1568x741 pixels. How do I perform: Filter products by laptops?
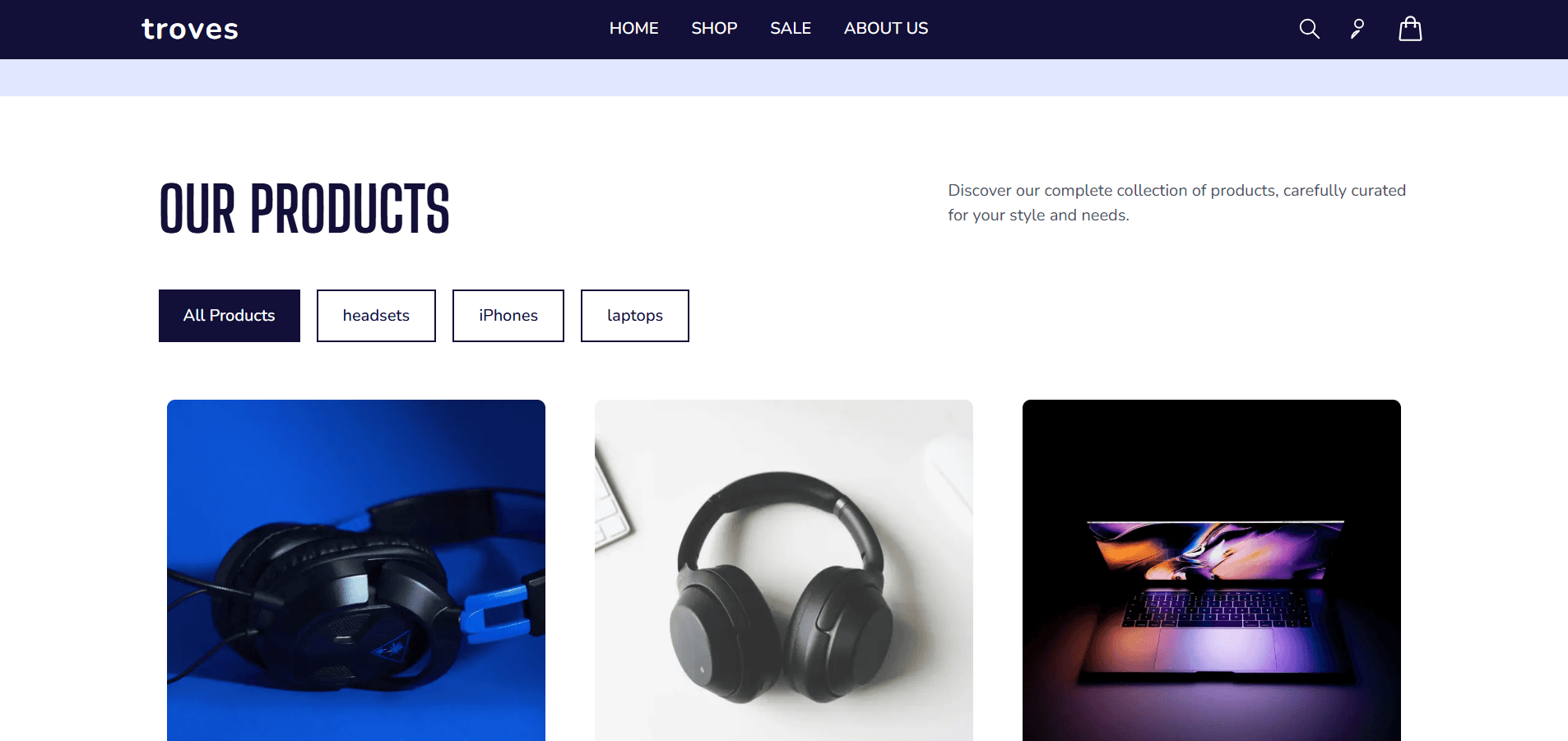click(635, 316)
